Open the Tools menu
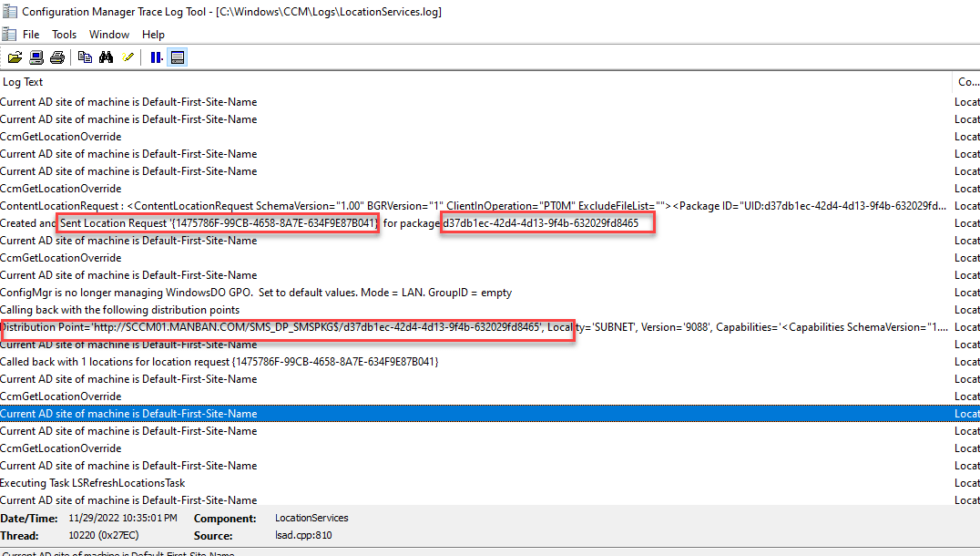 (x=64, y=34)
